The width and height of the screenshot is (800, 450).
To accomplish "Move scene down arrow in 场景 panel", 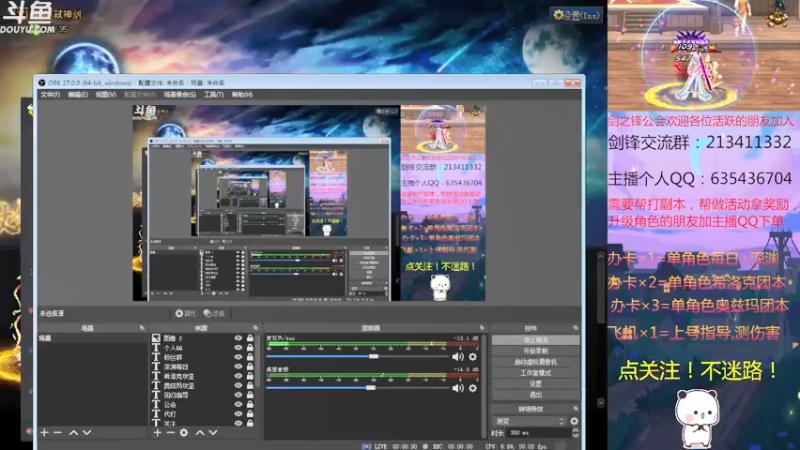I will 87,433.
